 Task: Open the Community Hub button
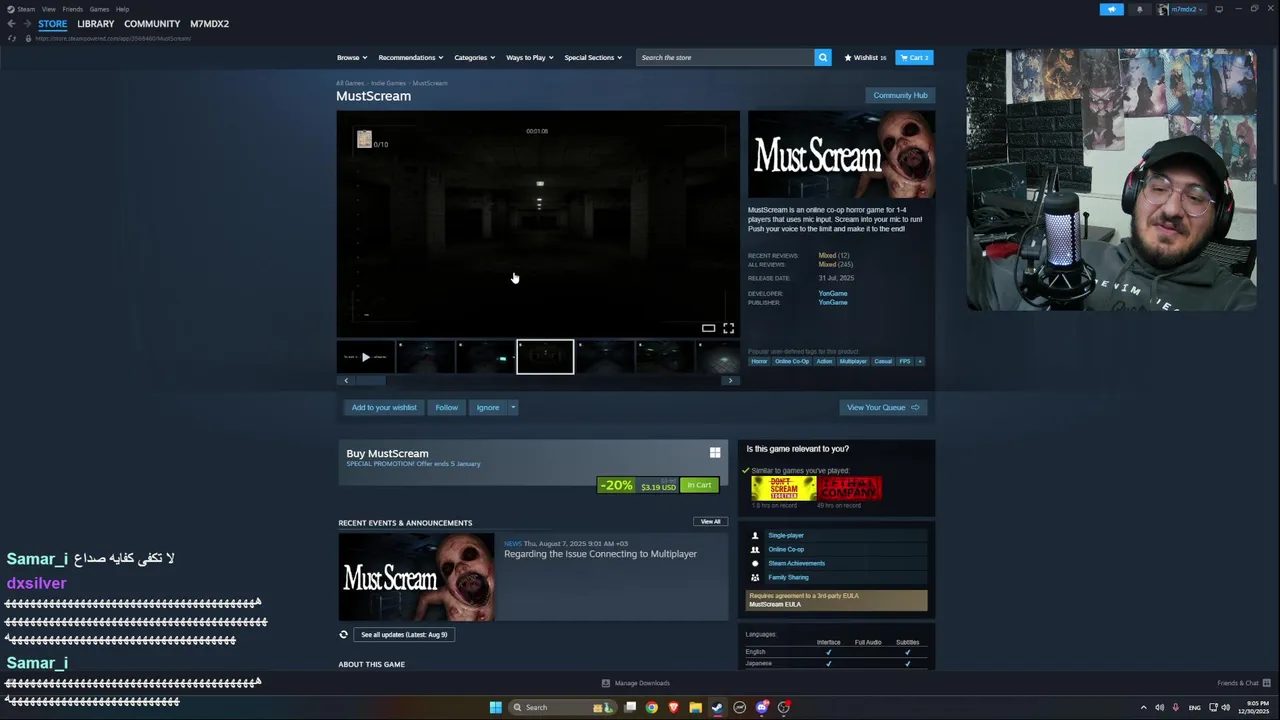(900, 95)
